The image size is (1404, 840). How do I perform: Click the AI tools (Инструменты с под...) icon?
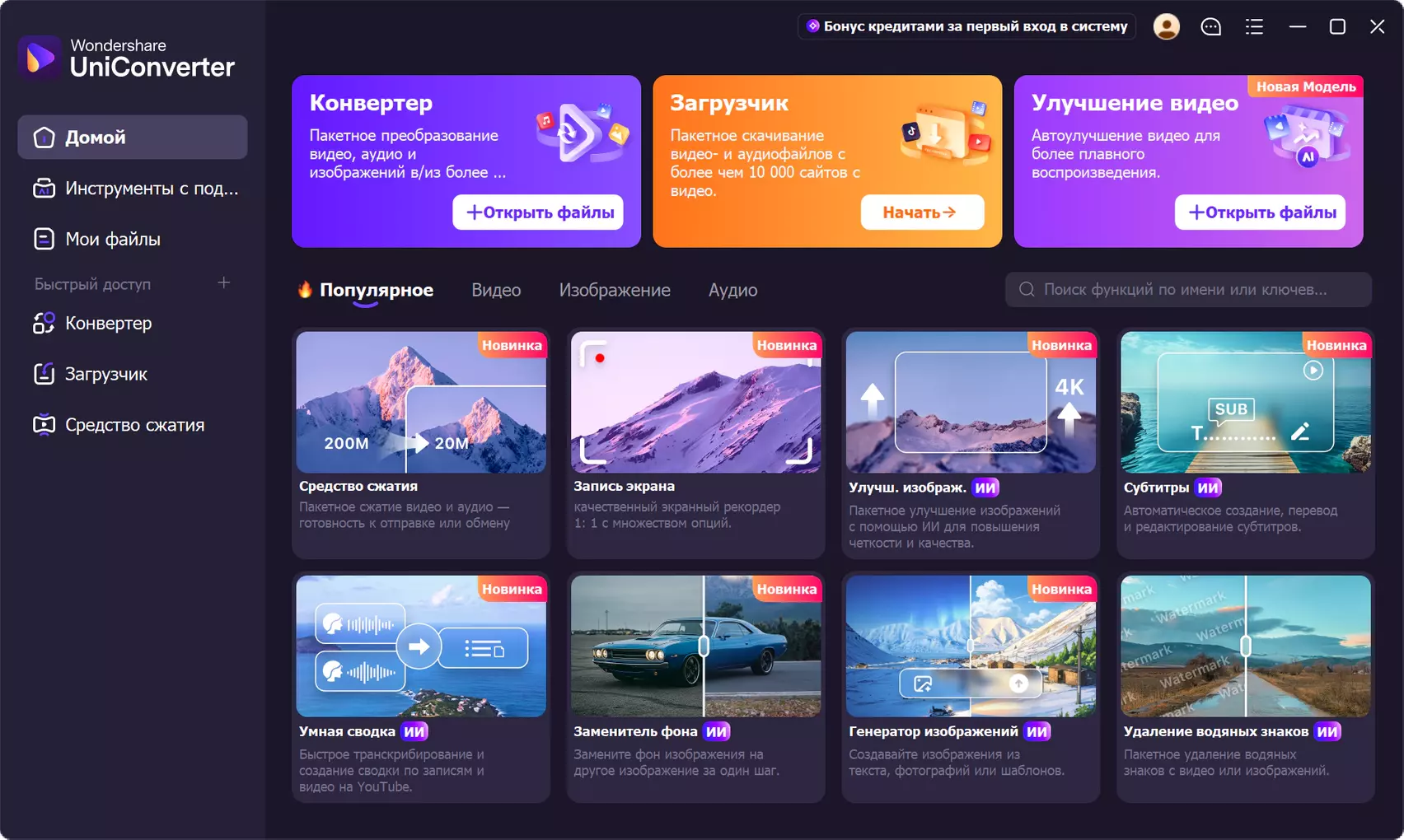(x=44, y=189)
